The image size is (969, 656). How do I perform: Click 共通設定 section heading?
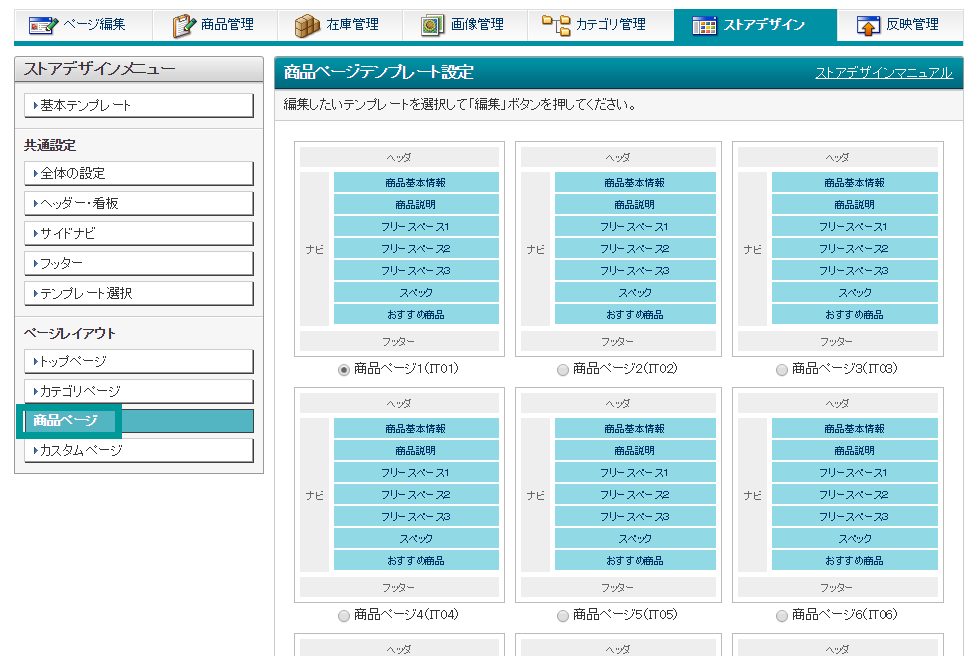pyautogui.click(x=50, y=145)
